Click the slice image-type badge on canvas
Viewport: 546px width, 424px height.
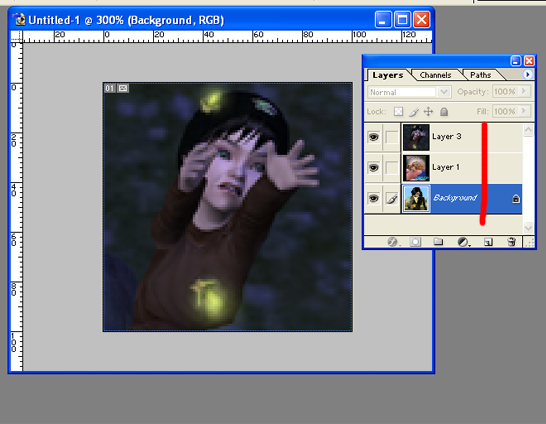click(x=123, y=88)
